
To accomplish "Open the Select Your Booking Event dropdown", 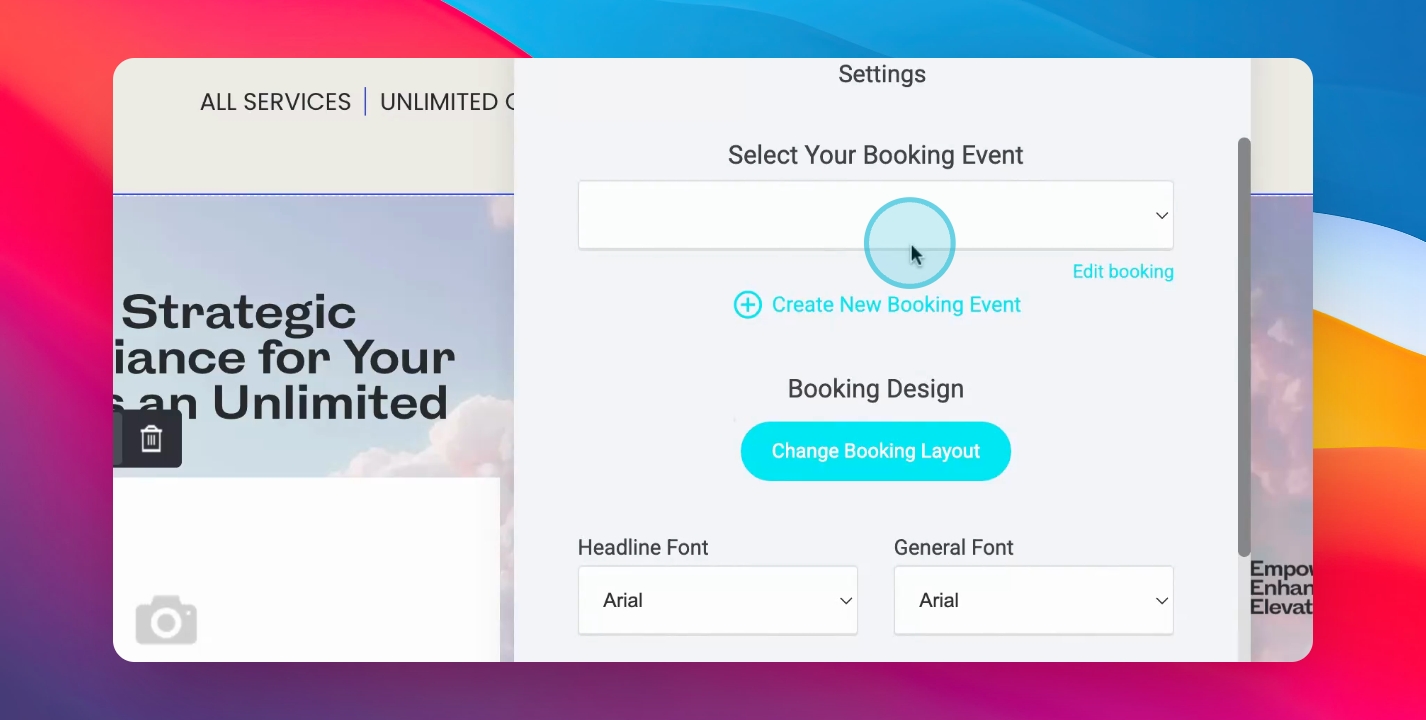I will [876, 215].
